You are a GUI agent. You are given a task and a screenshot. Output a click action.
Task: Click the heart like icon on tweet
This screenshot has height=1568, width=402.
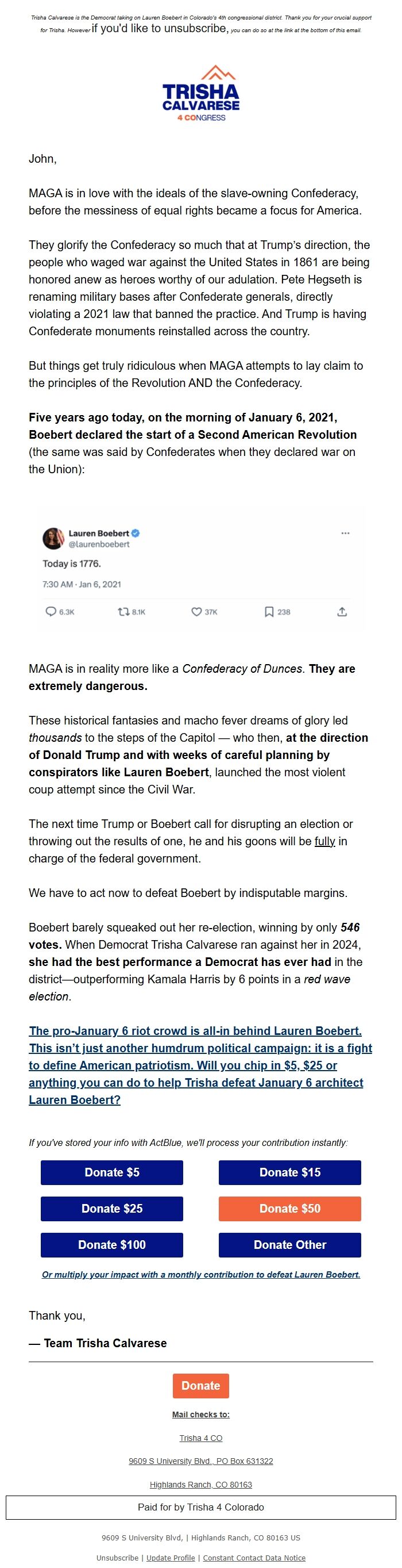click(196, 612)
